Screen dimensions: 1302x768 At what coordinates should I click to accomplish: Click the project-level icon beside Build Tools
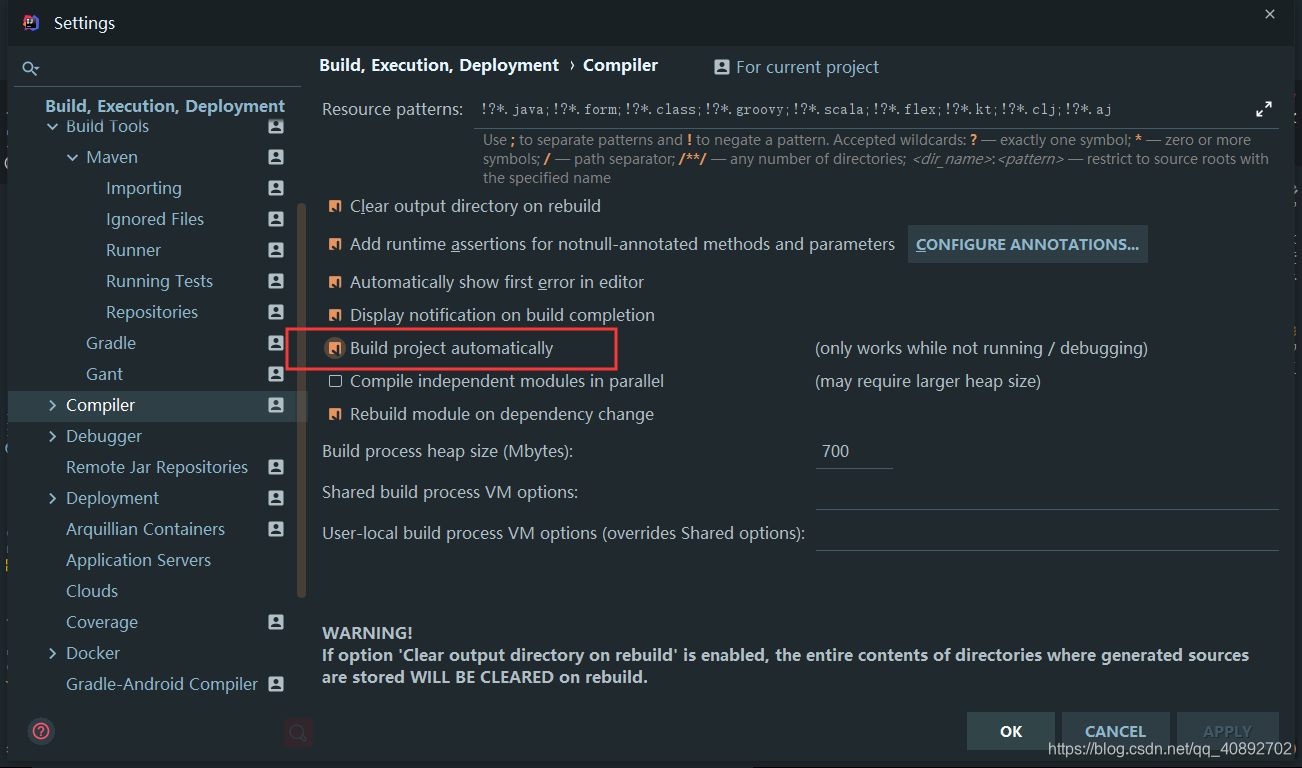276,126
